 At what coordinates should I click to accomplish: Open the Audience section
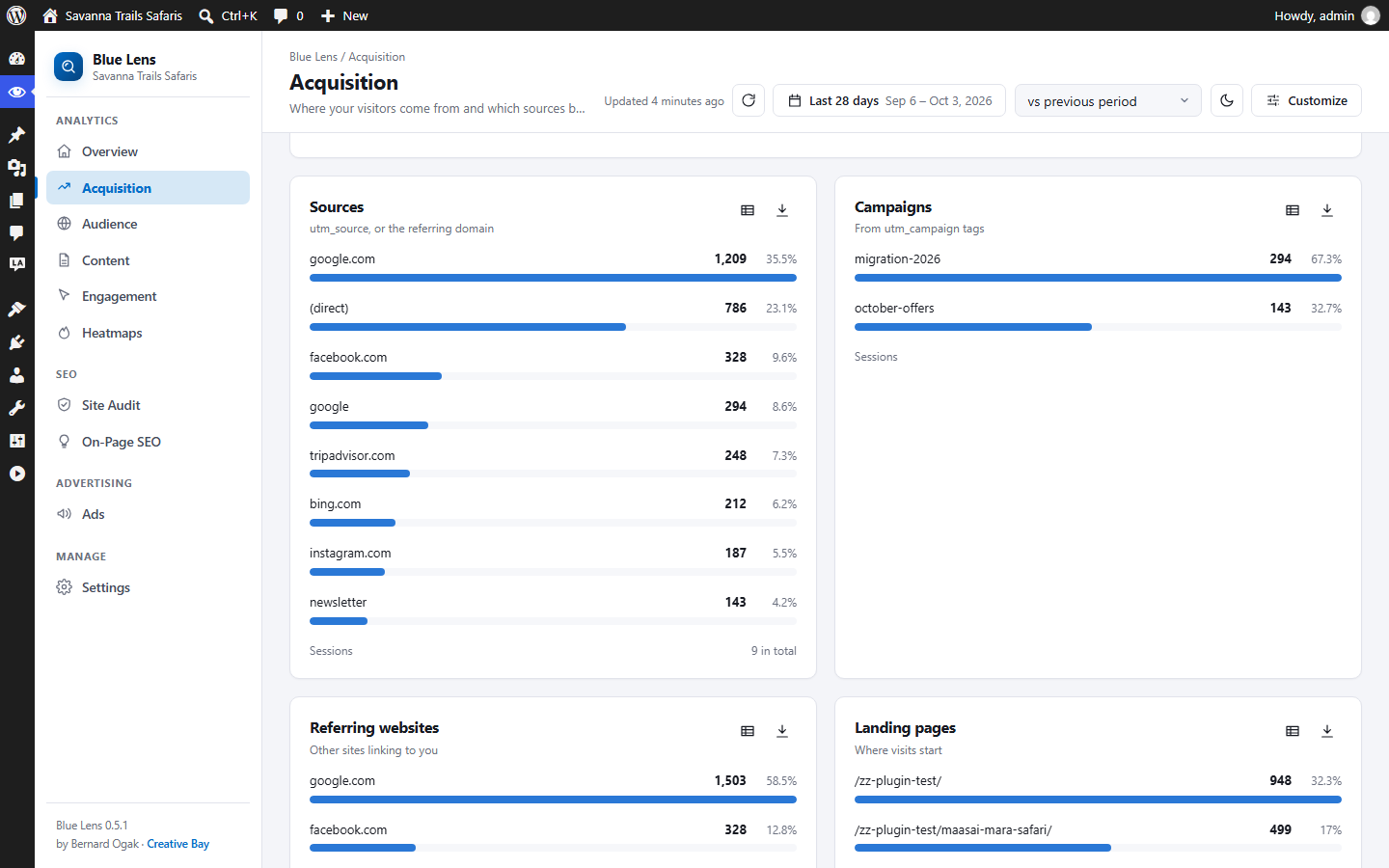[148, 224]
